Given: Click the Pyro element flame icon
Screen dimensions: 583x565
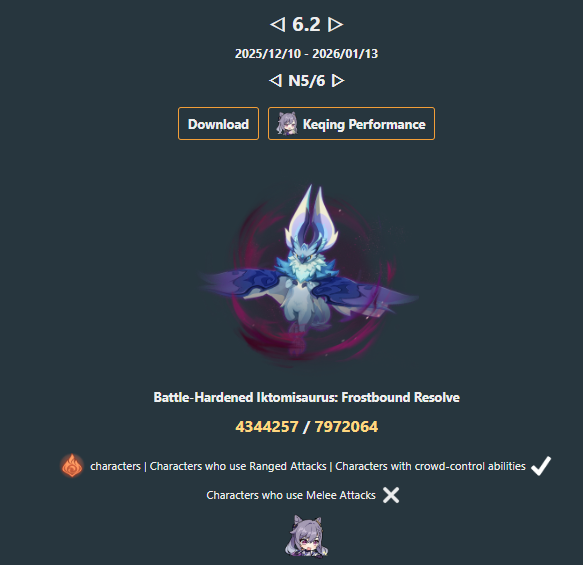Looking at the screenshot, I should tap(72, 465).
